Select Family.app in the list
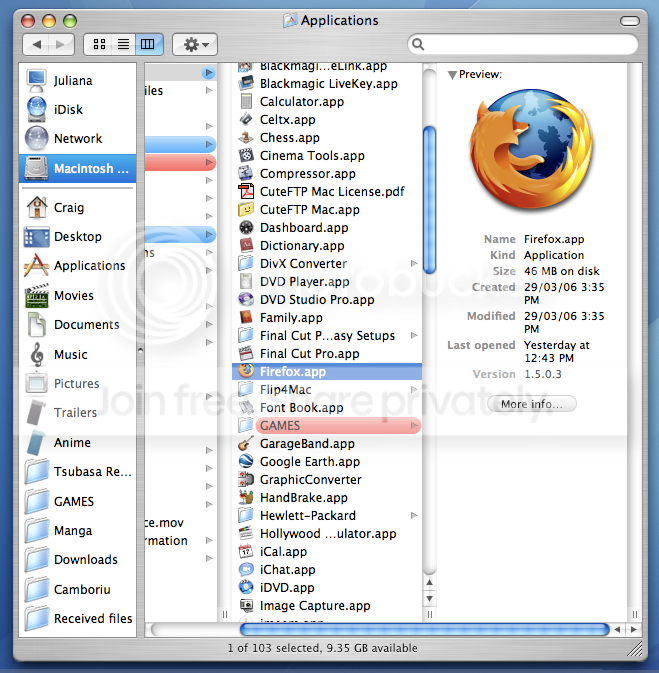The width and height of the screenshot is (659, 673). tap(327, 318)
